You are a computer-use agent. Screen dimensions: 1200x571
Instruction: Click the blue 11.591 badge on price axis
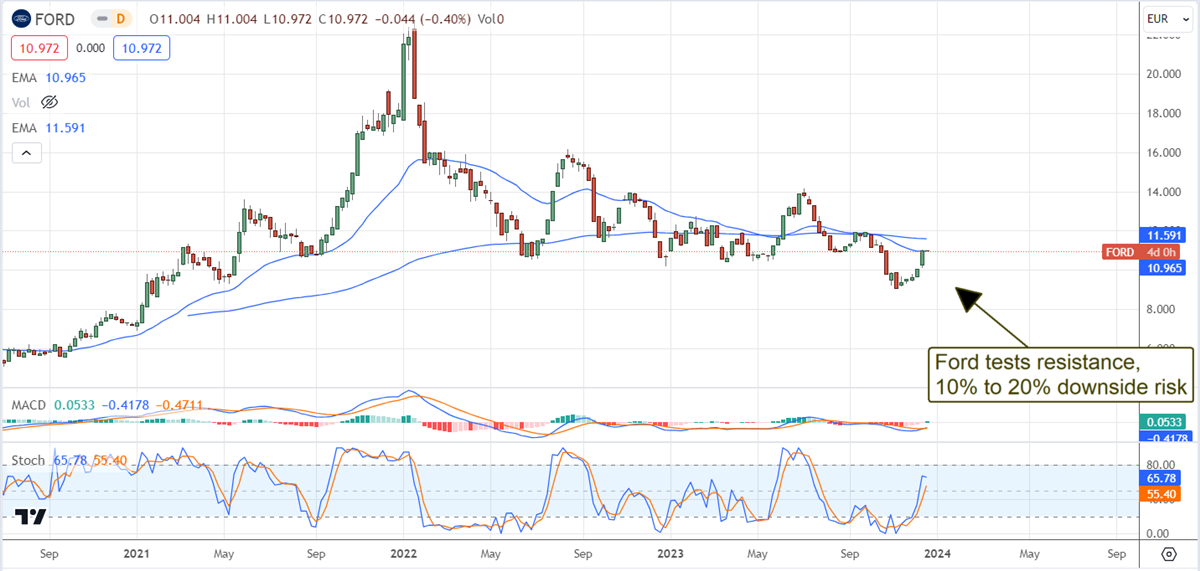(1164, 234)
